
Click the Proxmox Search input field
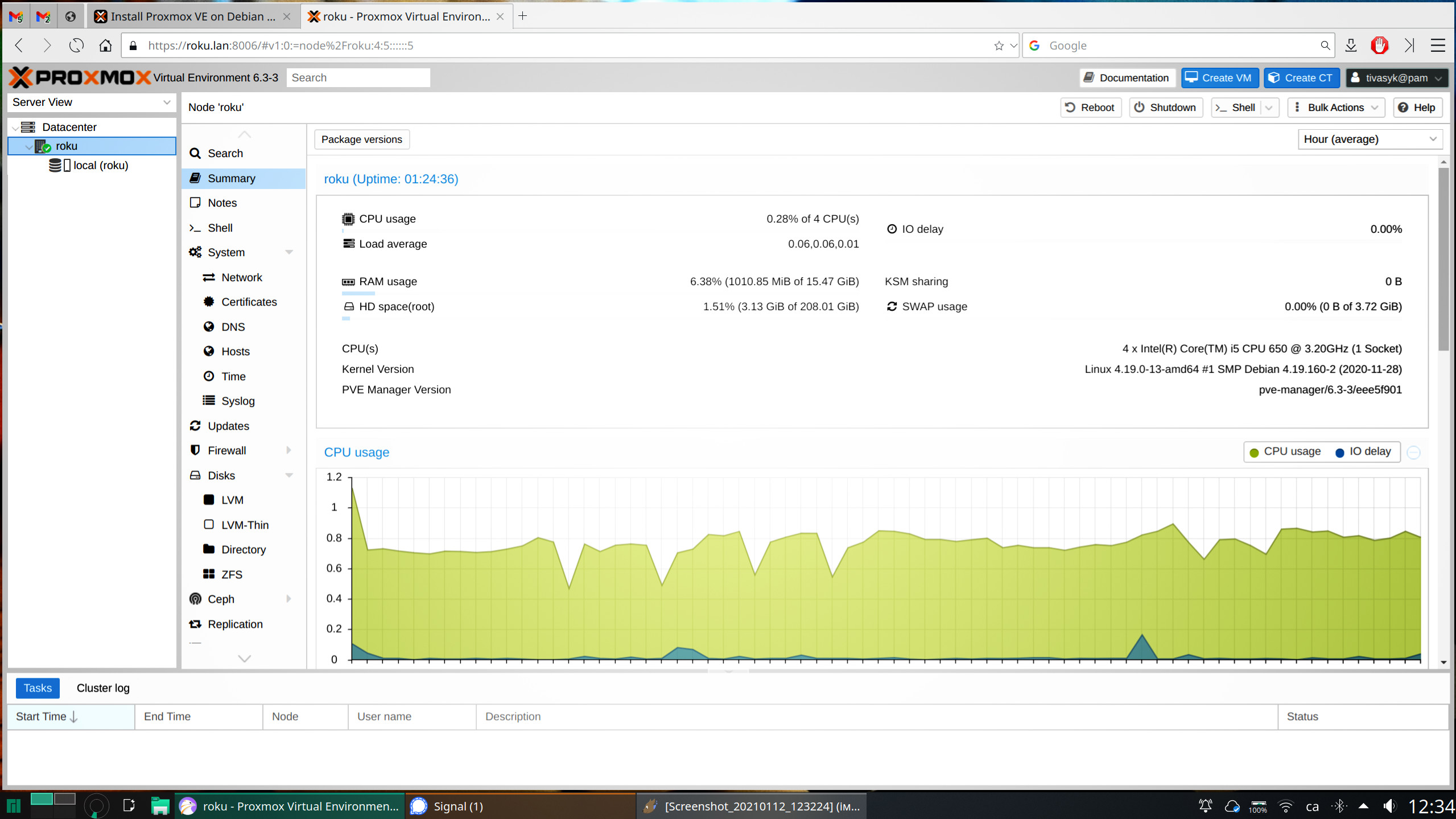[358, 78]
